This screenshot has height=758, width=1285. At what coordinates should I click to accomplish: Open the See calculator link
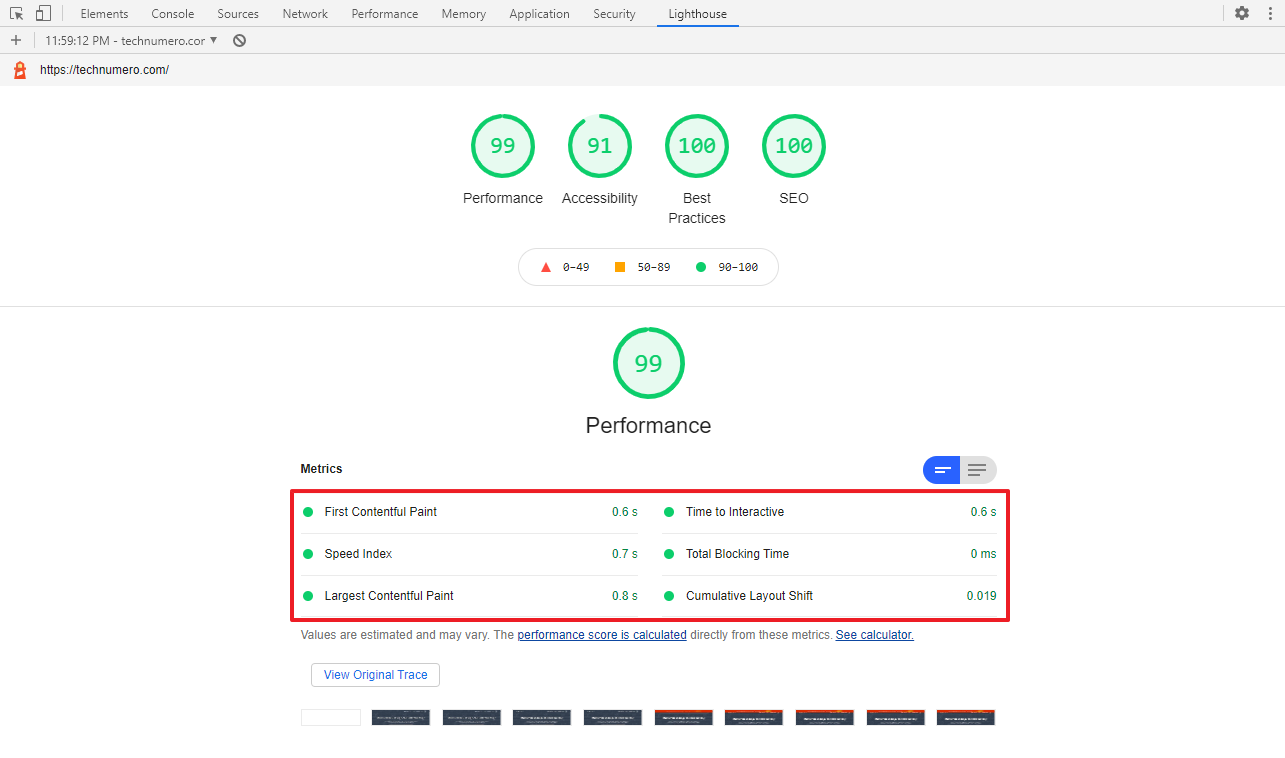tap(874, 634)
